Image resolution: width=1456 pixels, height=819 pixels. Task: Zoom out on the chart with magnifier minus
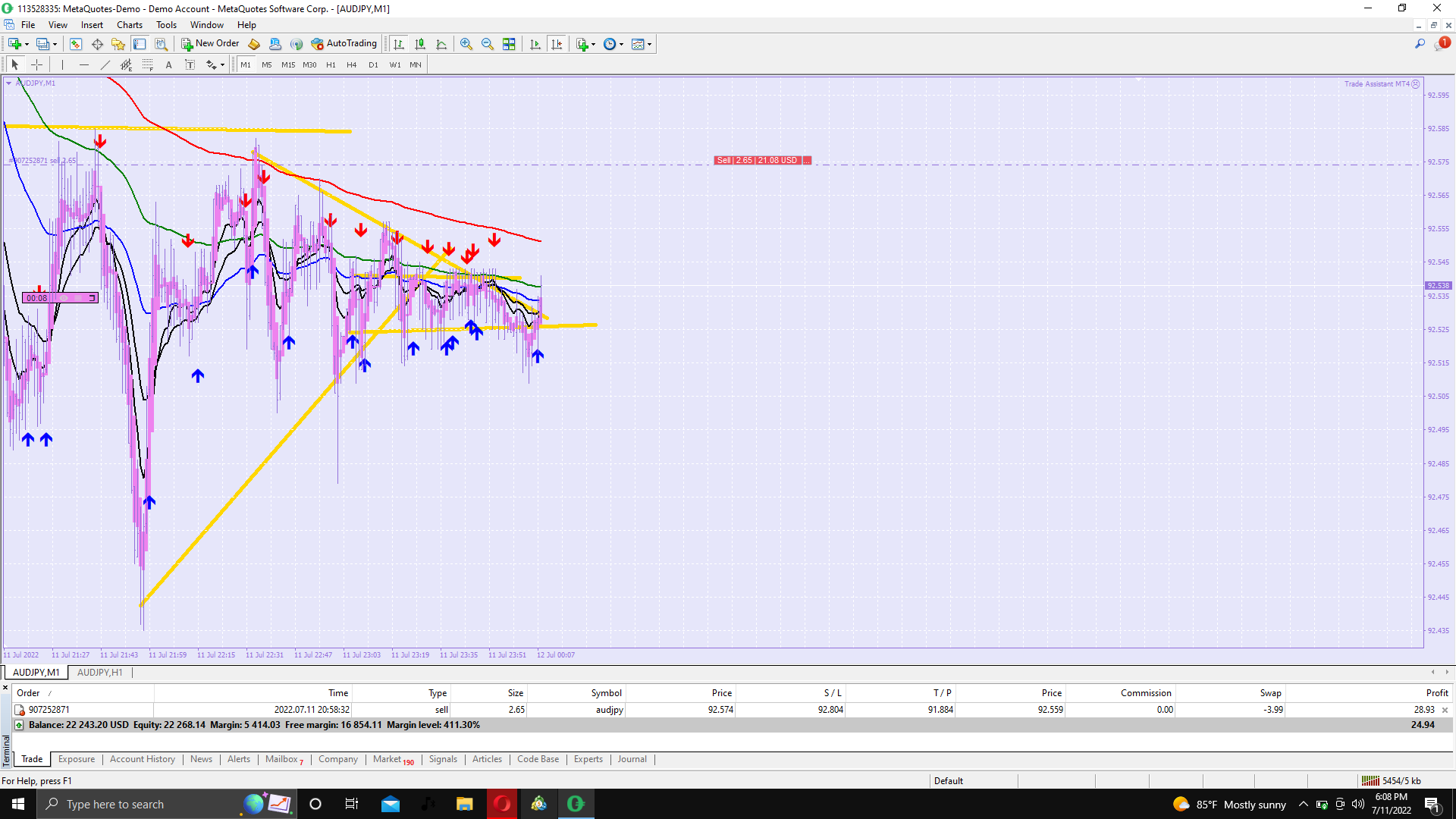pyautogui.click(x=488, y=44)
